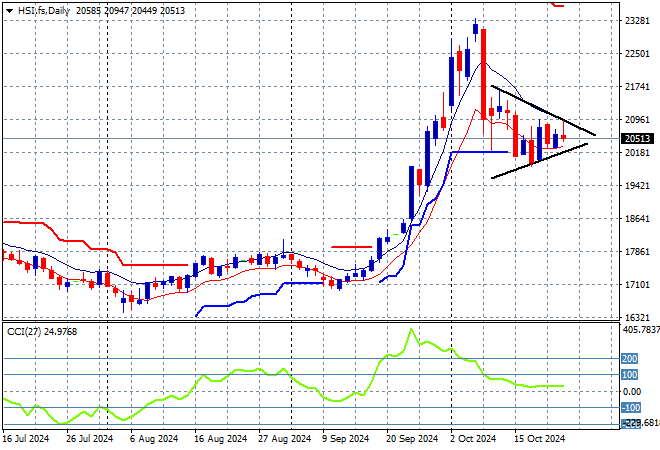Screen dimensions: 660x450
Task: Select the price axis label 21741
Action: point(637,87)
